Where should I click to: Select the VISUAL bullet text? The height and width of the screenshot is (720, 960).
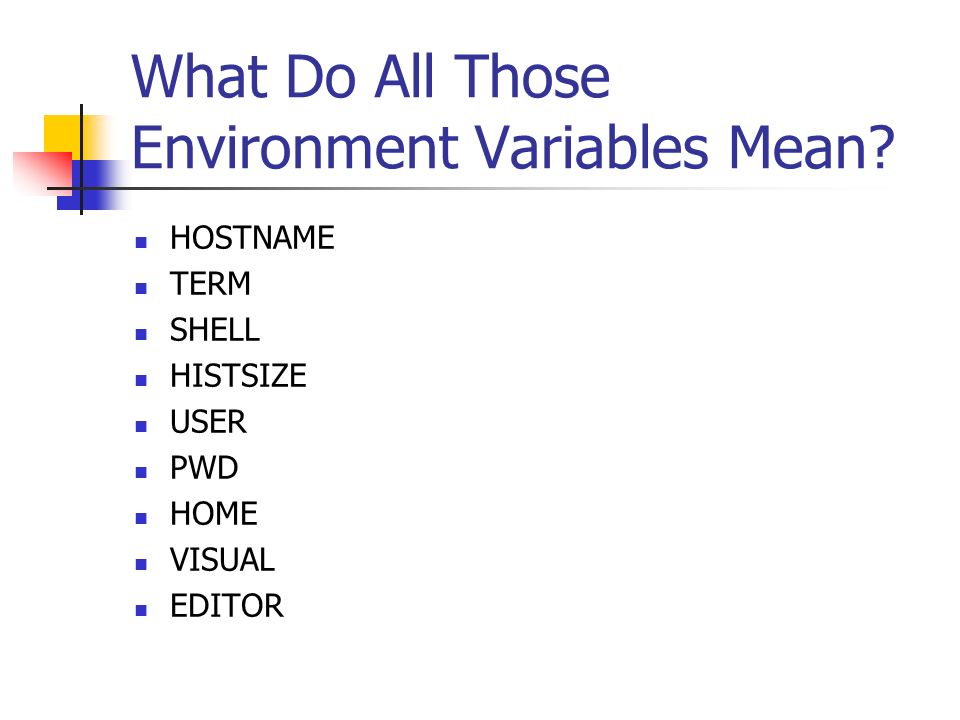coord(222,560)
